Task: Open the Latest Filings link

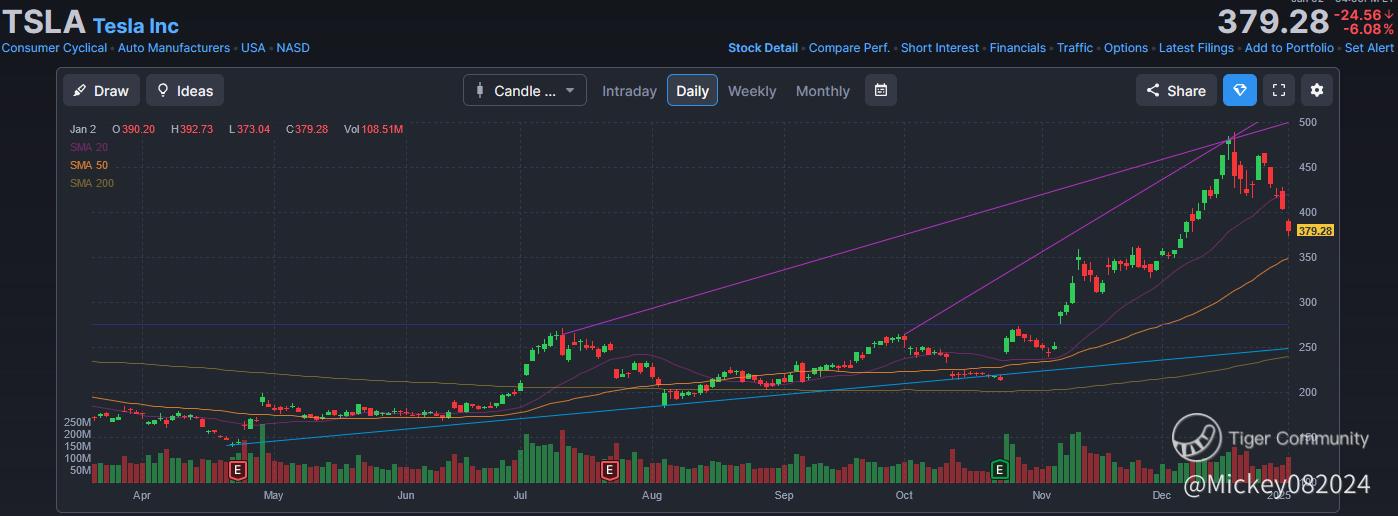Action: click(x=1196, y=48)
